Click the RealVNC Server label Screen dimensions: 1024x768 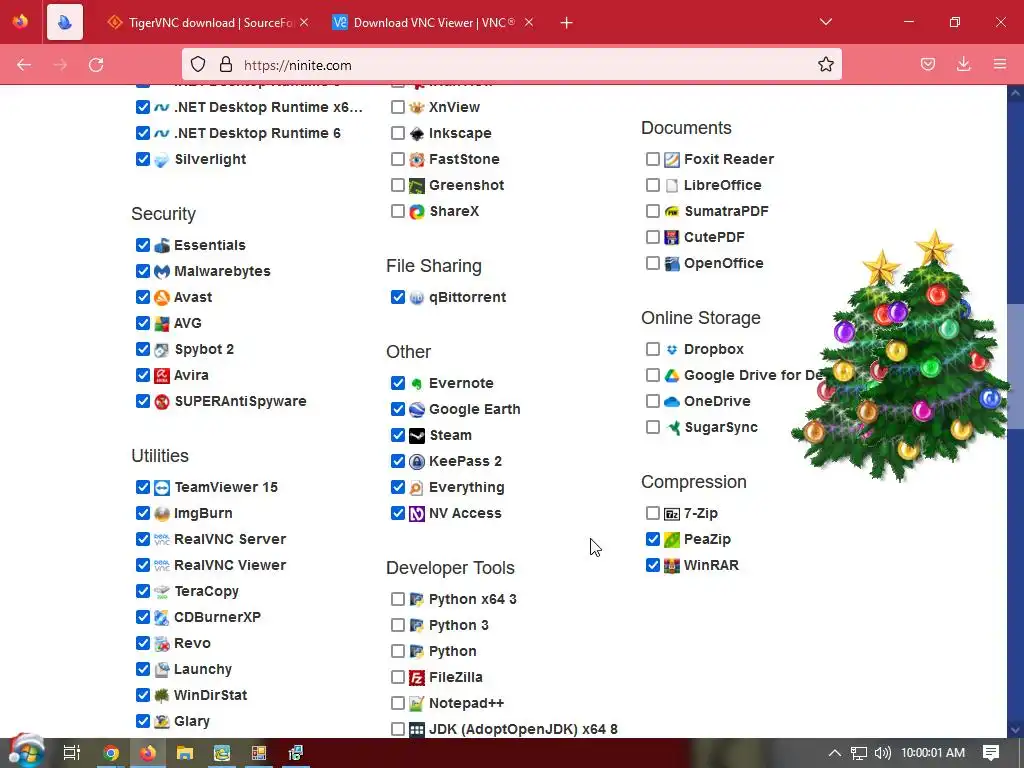tap(230, 539)
